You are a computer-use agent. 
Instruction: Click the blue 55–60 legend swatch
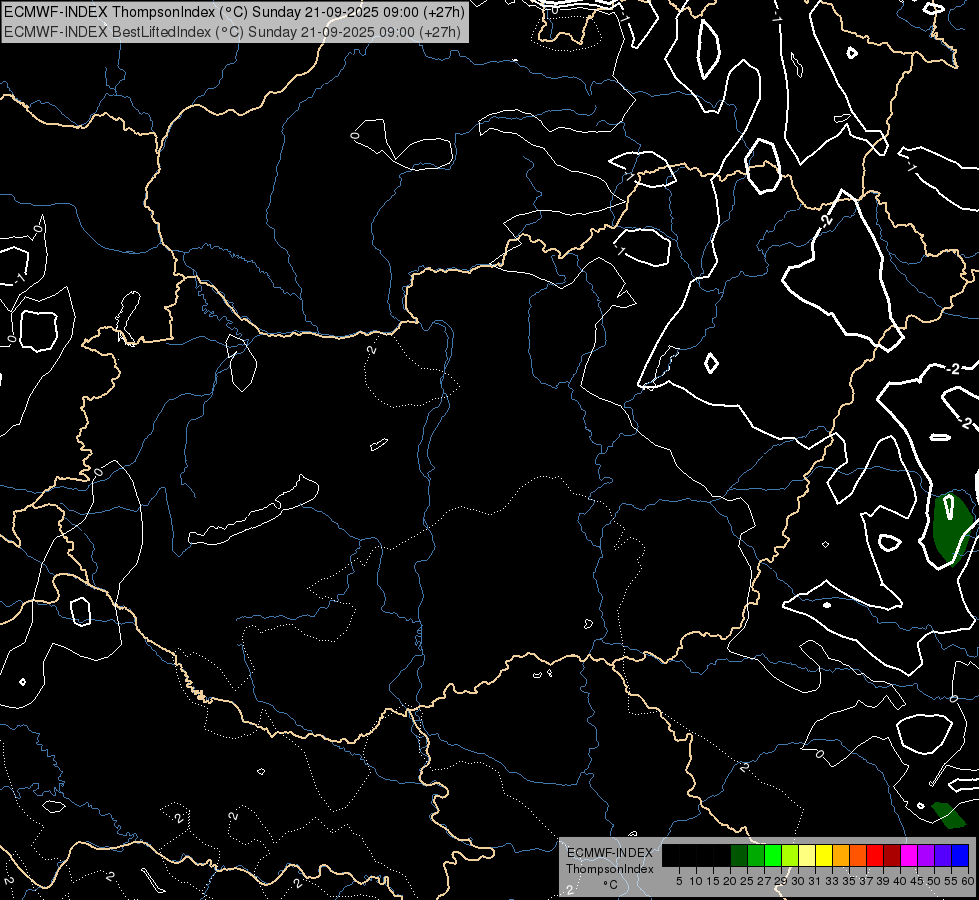pos(960,855)
